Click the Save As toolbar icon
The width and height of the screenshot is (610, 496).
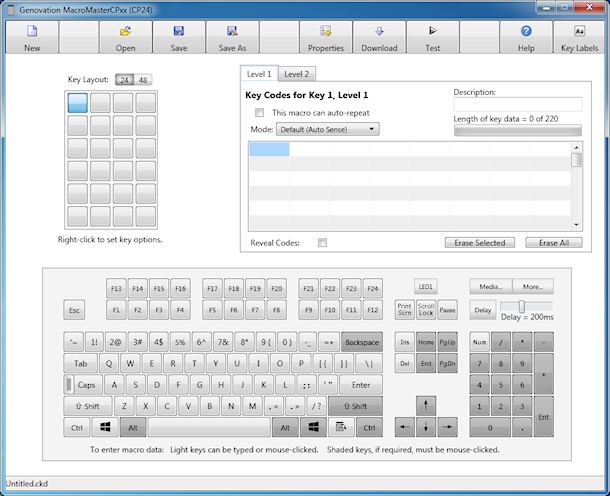point(233,37)
